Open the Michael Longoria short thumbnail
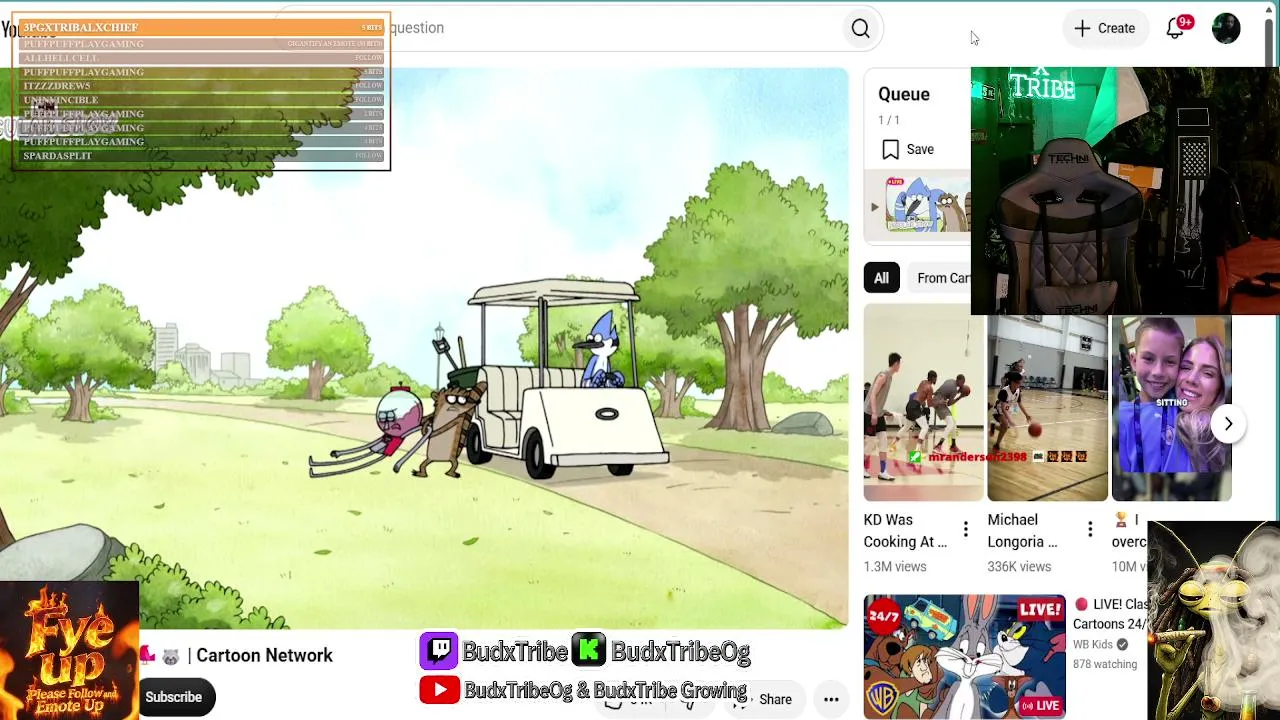The width and height of the screenshot is (1280, 720). 1047,408
